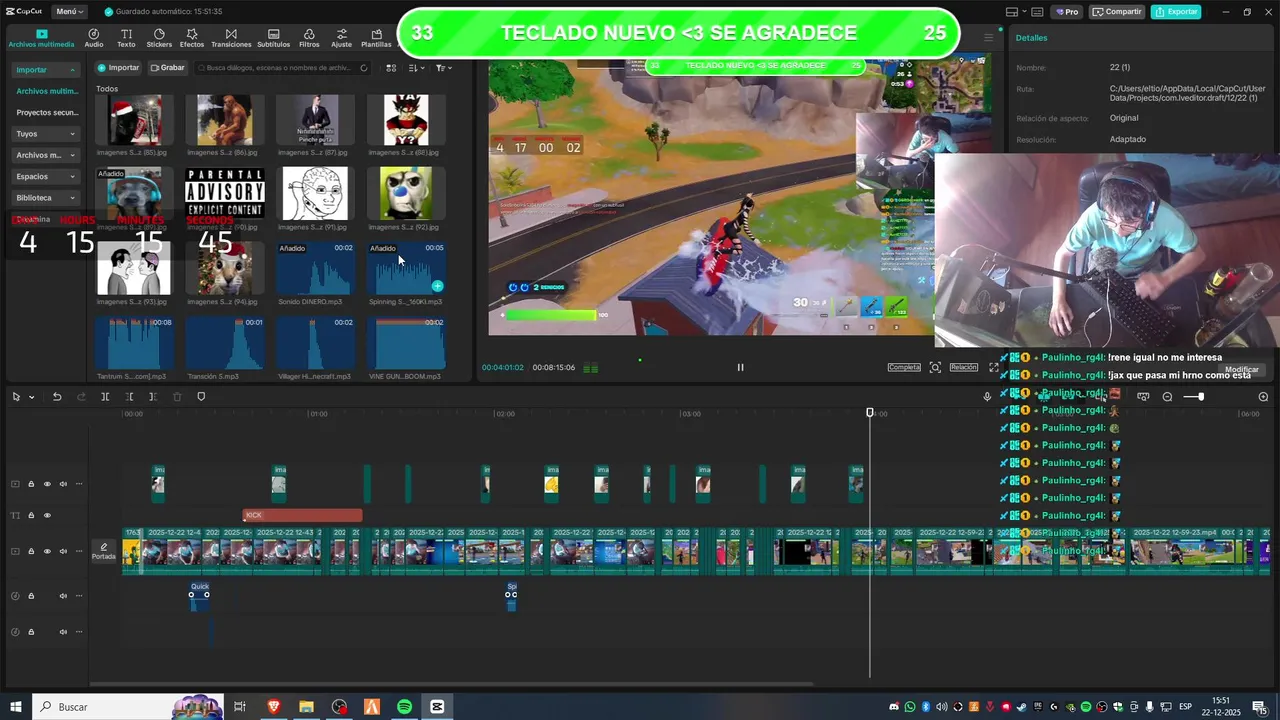Click the timeline zoom out magnifier
Viewport: 1280px width, 720px height.
[x=1167, y=397]
